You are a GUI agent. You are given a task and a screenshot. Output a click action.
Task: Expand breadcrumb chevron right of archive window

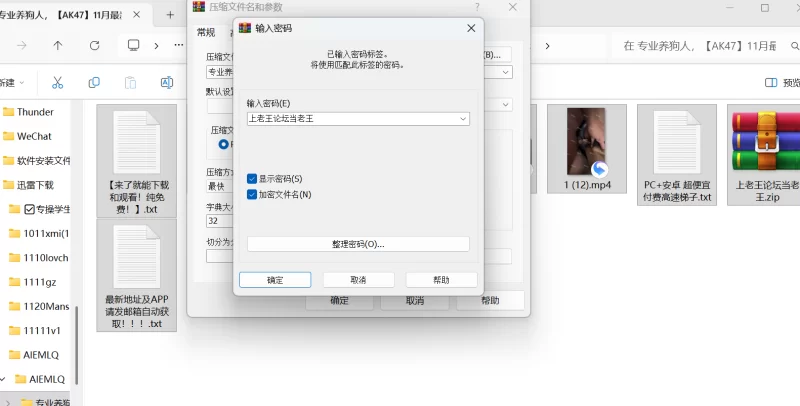[547, 46]
